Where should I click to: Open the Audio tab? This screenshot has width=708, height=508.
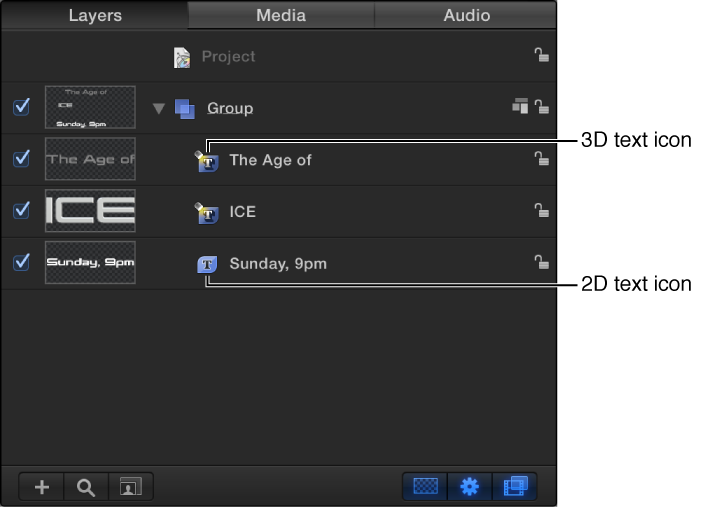pyautogui.click(x=466, y=15)
